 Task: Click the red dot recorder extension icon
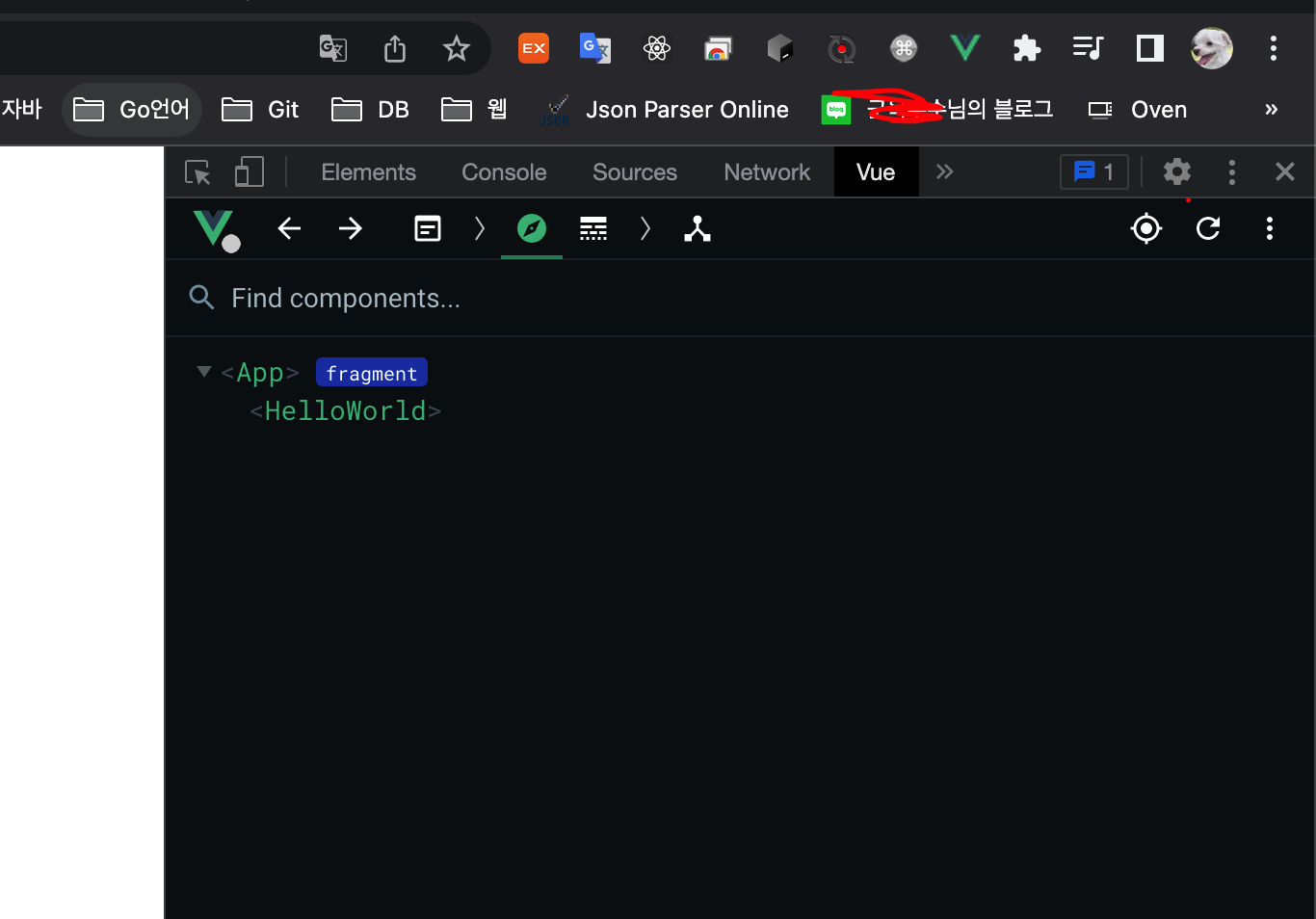coord(842,48)
